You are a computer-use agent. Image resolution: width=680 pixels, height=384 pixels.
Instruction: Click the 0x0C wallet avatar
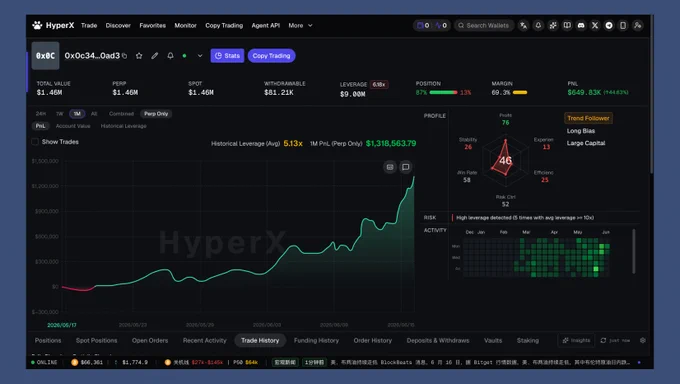45,56
